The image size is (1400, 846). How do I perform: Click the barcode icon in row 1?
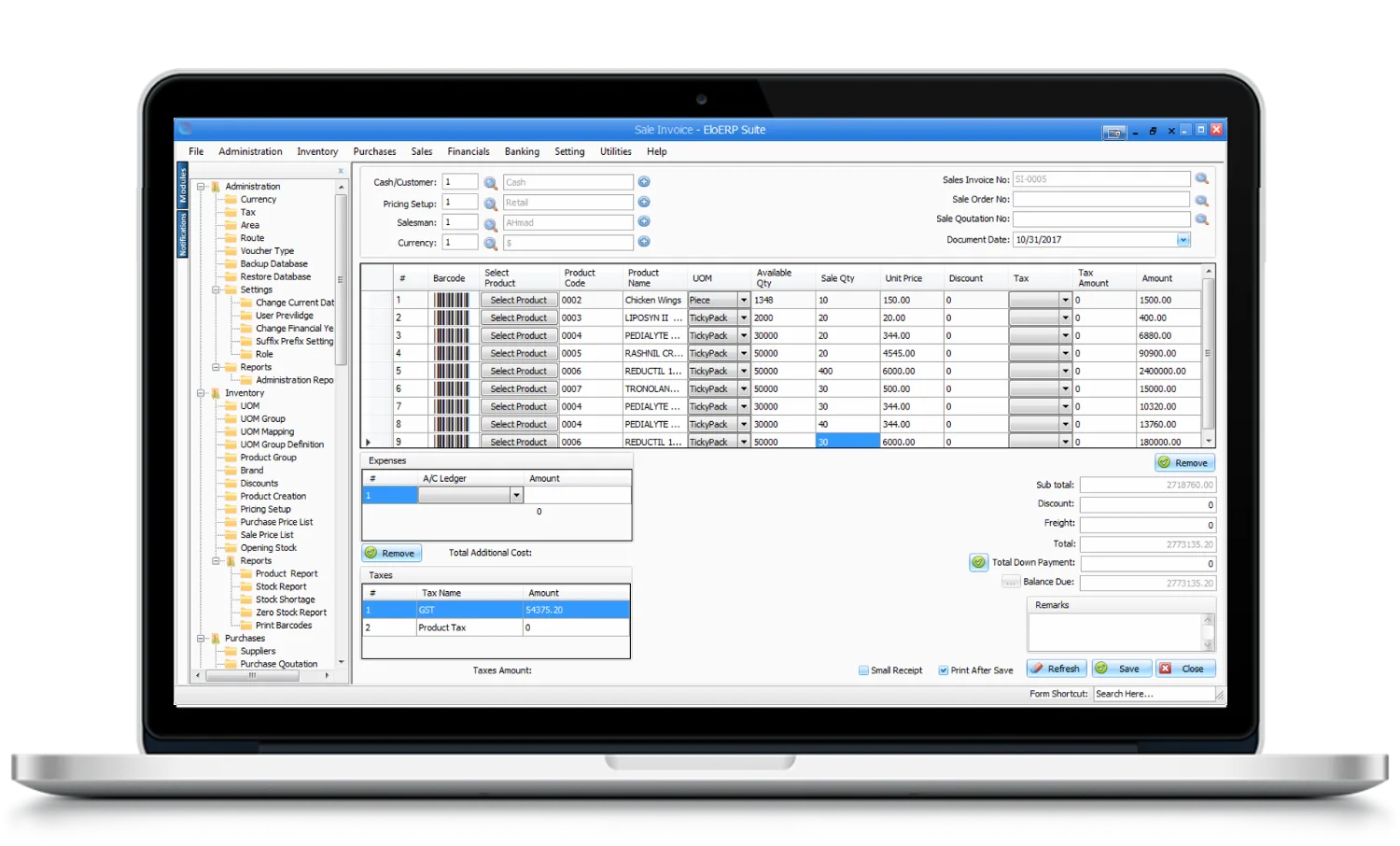click(452, 301)
